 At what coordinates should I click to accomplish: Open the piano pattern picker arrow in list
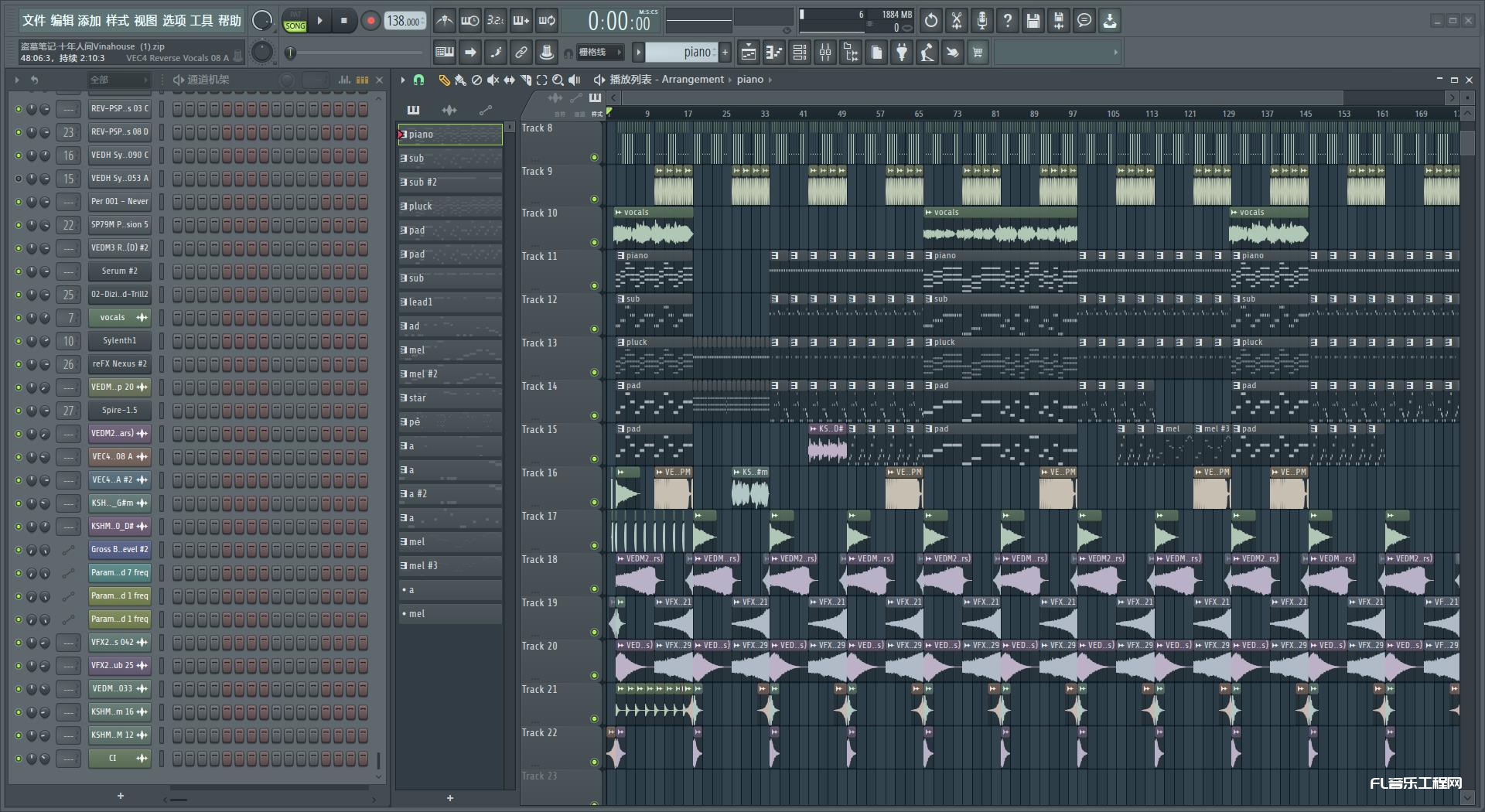click(401, 135)
